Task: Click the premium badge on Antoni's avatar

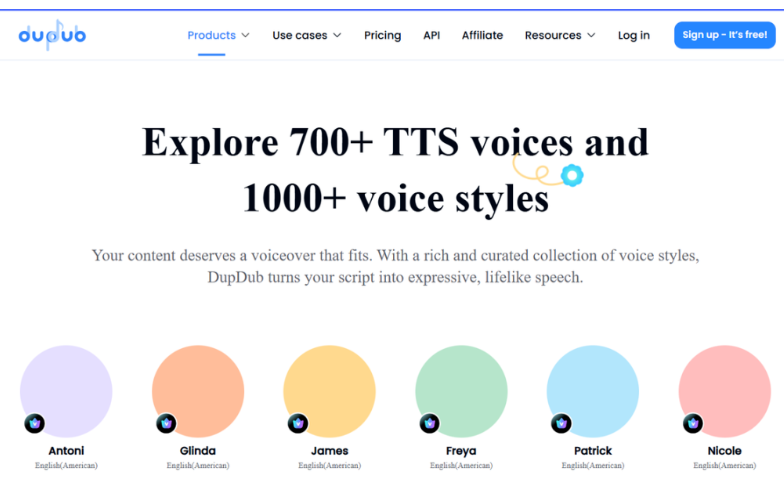Action: tap(34, 423)
